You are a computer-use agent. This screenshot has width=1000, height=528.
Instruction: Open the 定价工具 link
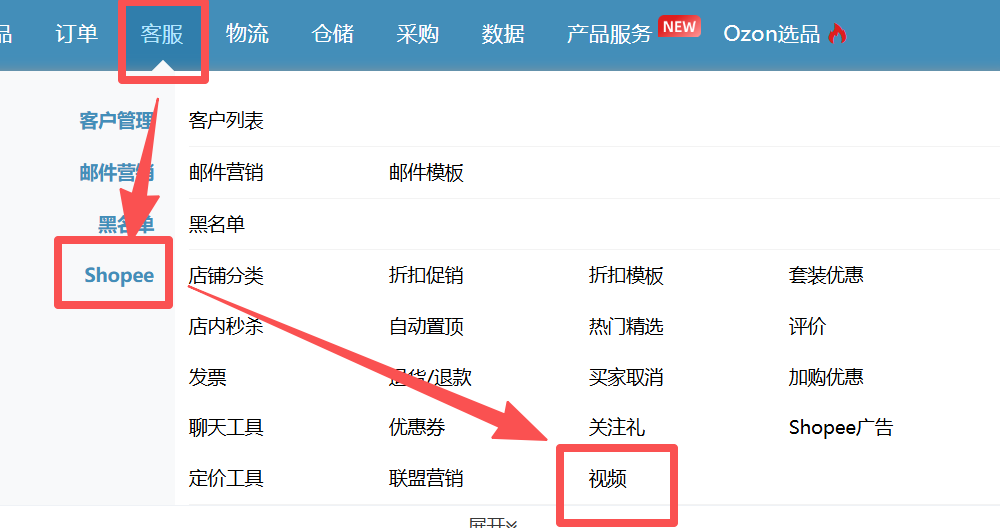tap(226, 478)
